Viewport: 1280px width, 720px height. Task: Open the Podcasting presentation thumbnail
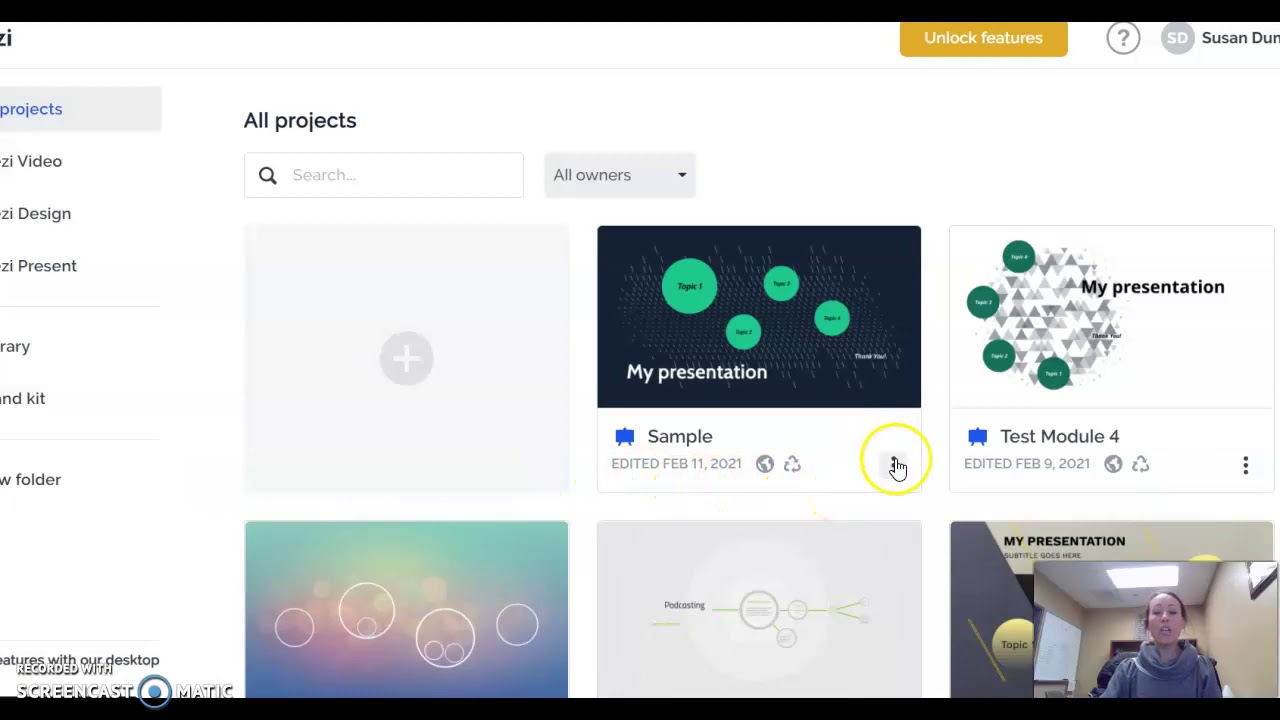coord(759,609)
